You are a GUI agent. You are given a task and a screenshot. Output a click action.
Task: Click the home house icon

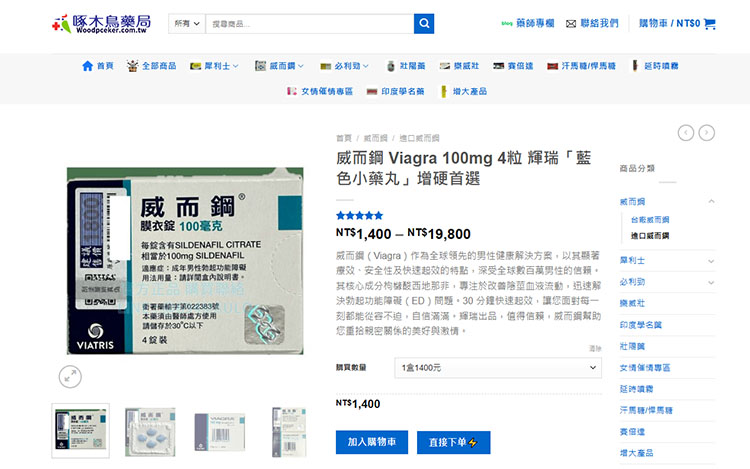(x=88, y=66)
